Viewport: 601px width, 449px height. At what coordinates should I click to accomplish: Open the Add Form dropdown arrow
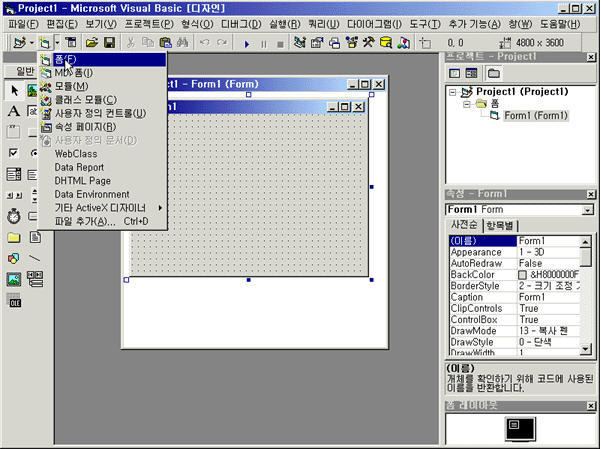tap(57, 43)
